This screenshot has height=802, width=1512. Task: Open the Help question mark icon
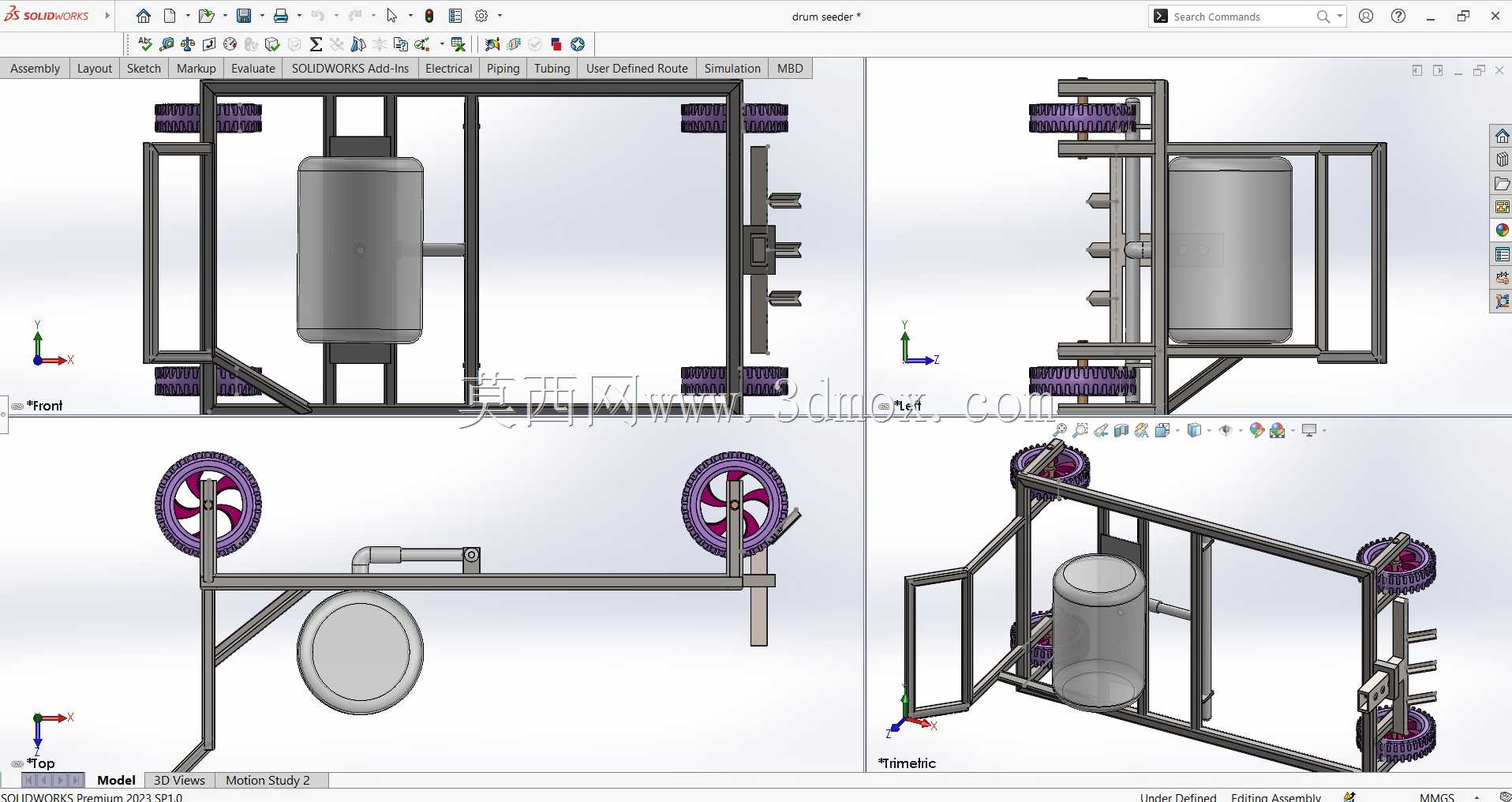[1398, 16]
